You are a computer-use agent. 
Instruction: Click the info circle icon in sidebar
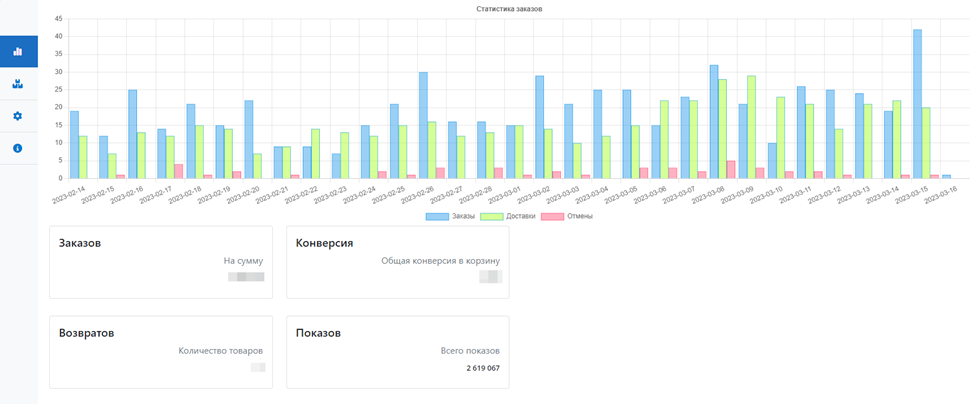coord(18,148)
